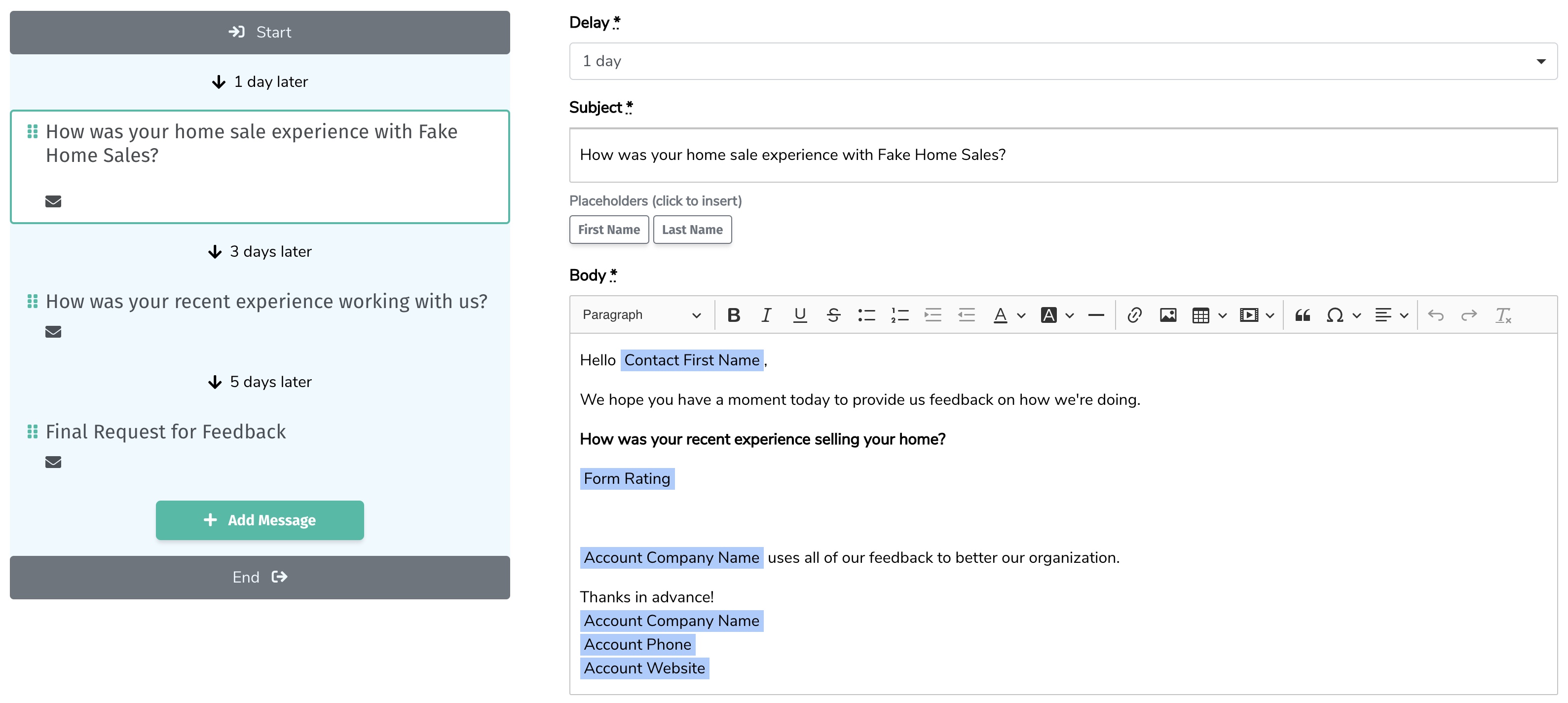This screenshot has height=703, width=1568.
Task: Select the Final Request for Feedback message
Action: coord(166,432)
